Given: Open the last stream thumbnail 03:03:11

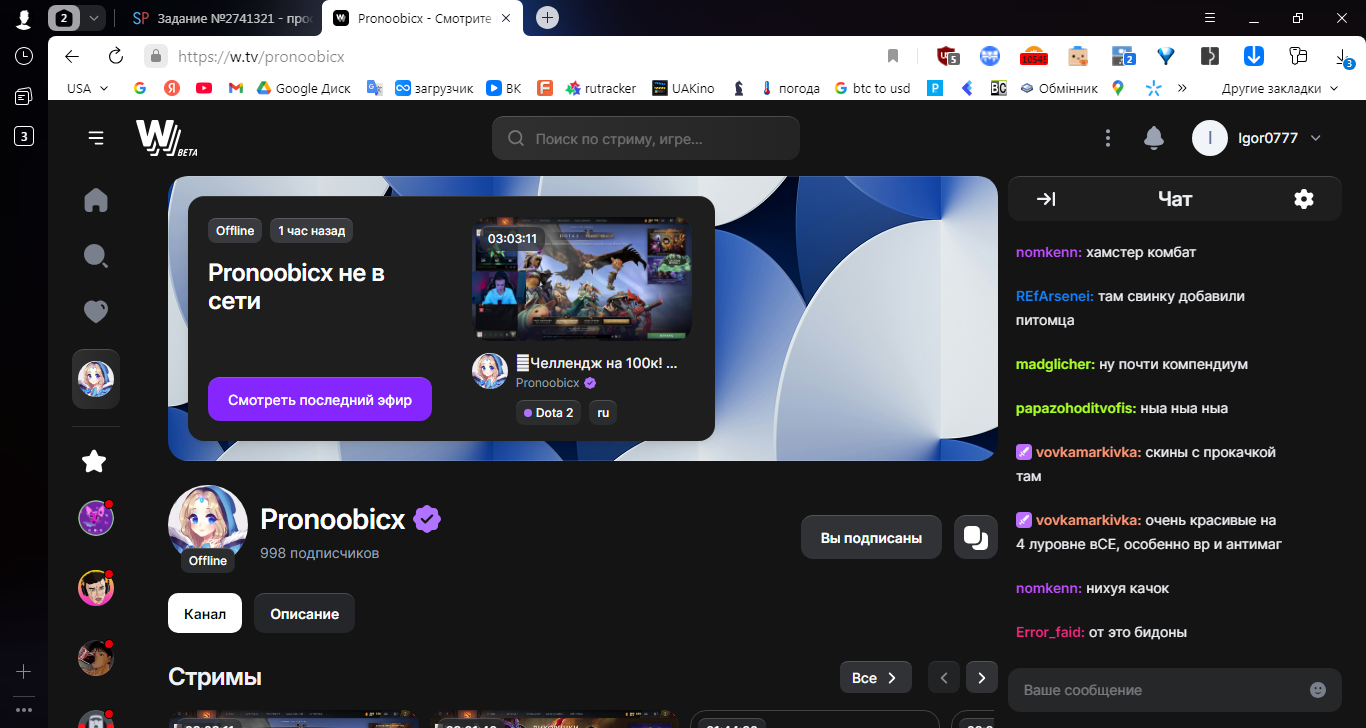Looking at the screenshot, I should point(582,280).
